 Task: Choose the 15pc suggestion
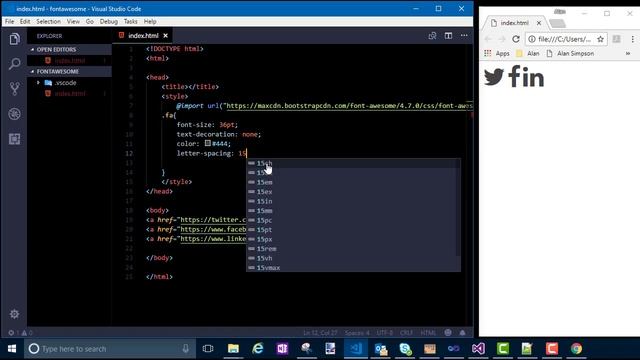(353, 220)
